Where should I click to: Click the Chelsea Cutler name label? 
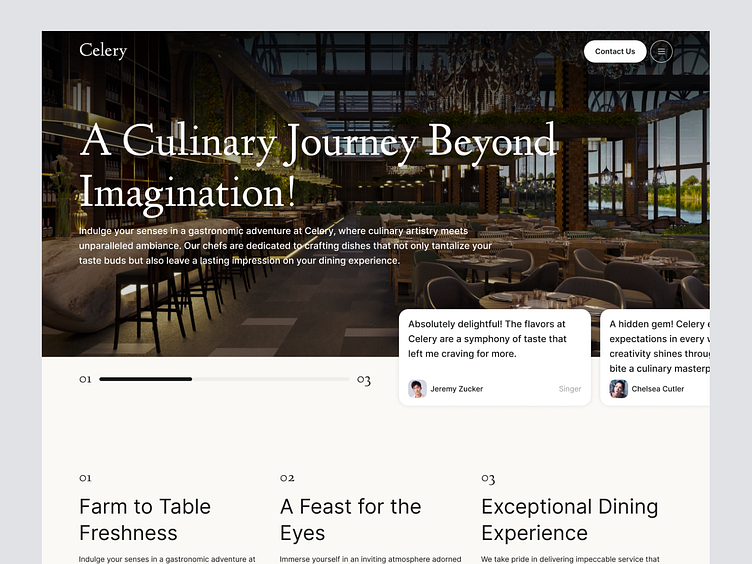tap(658, 389)
